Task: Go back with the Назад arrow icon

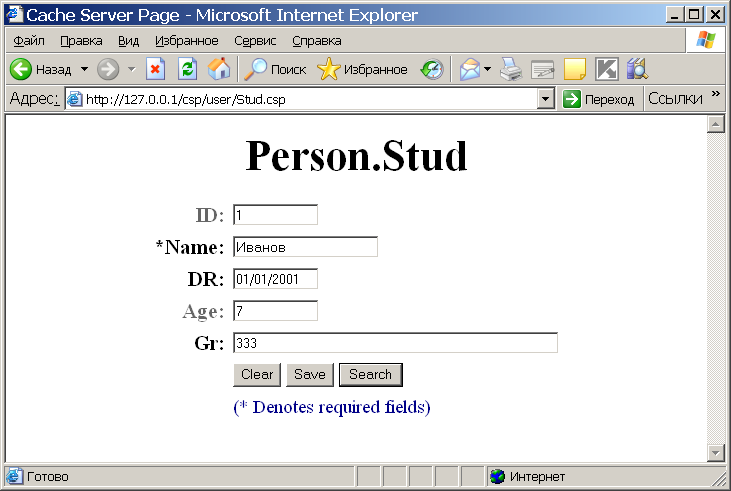Action: (x=21, y=69)
